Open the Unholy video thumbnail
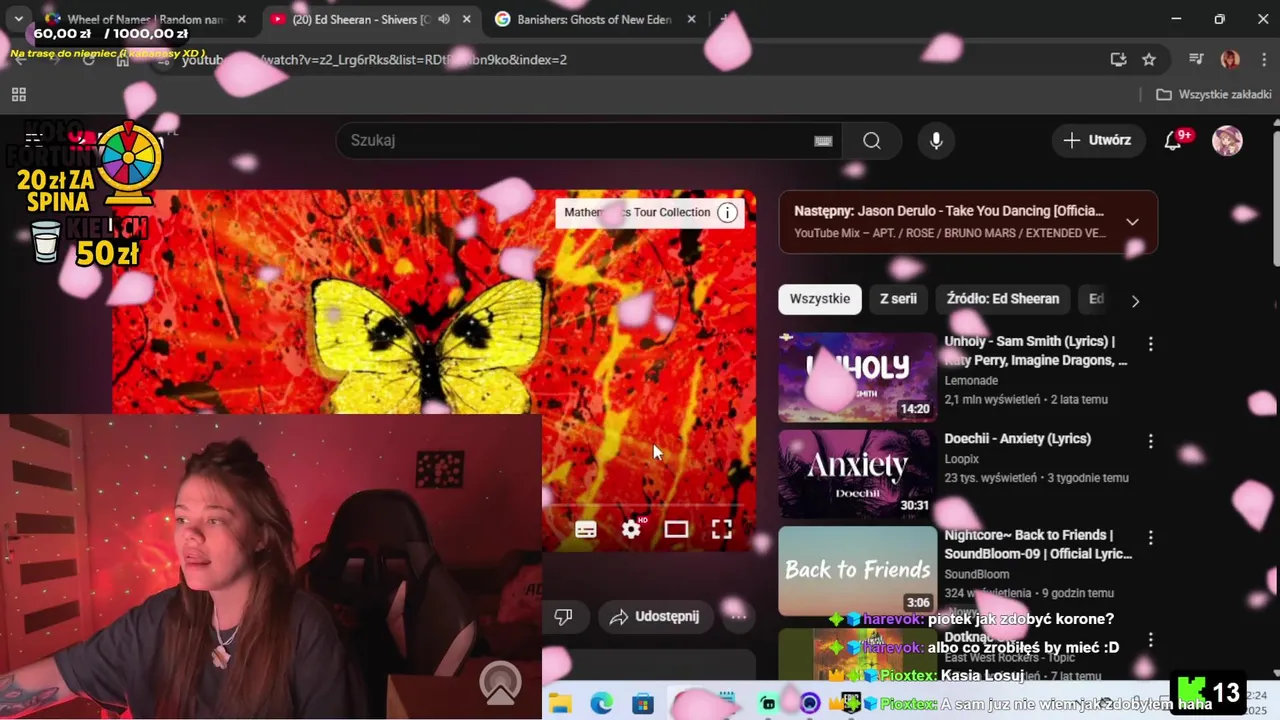Screen dimensions: 1280x720 click(858, 377)
